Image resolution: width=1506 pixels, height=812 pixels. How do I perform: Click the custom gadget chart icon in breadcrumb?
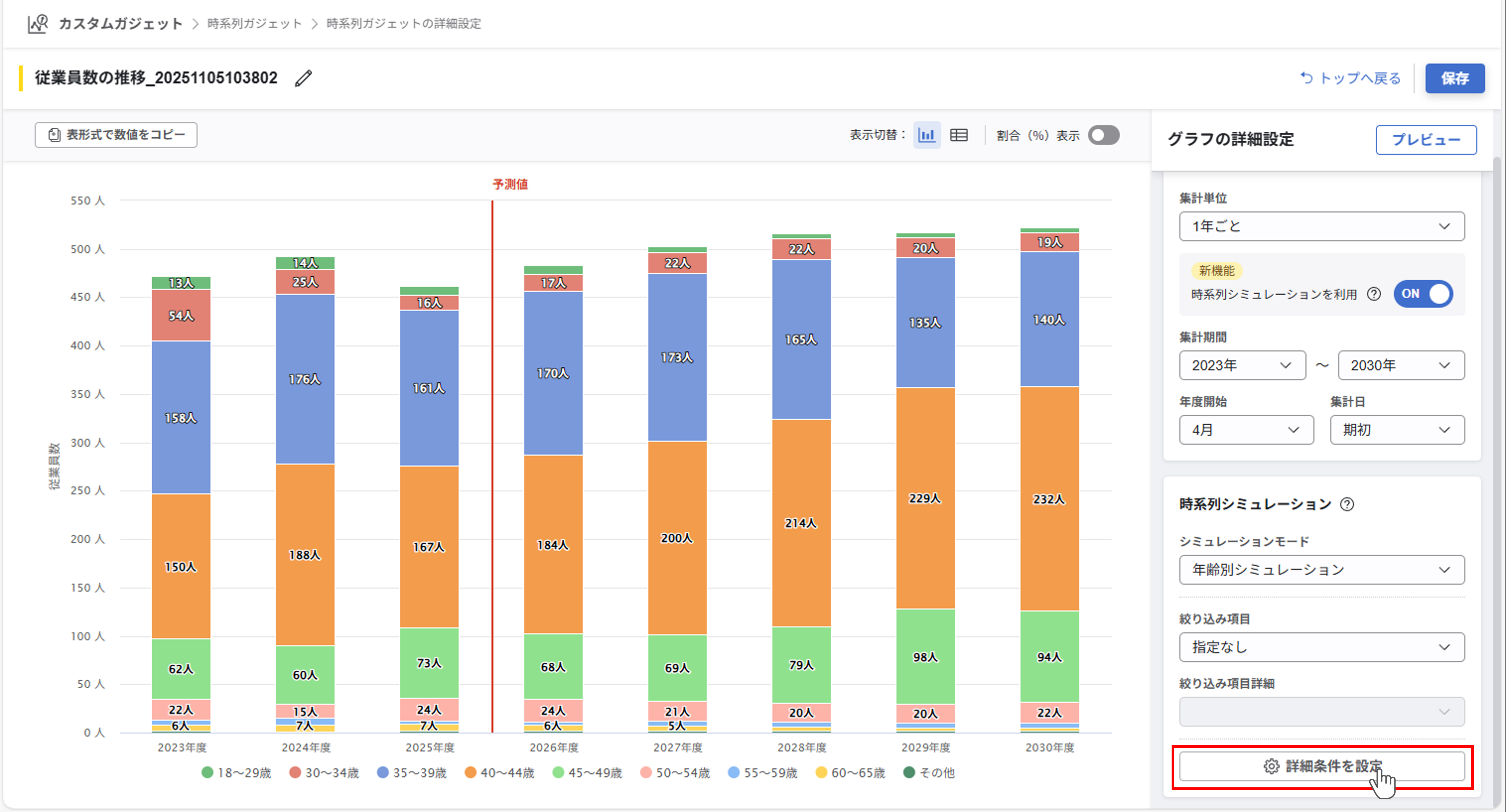point(38,24)
